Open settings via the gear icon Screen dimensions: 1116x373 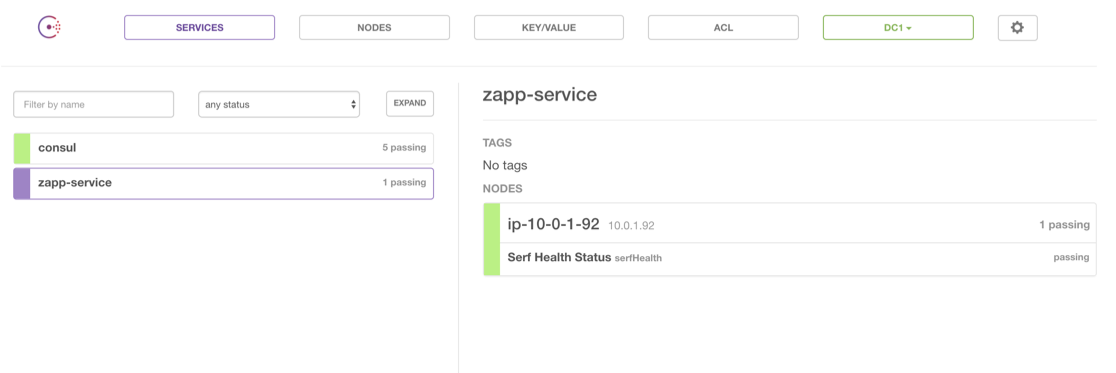coord(1018,28)
